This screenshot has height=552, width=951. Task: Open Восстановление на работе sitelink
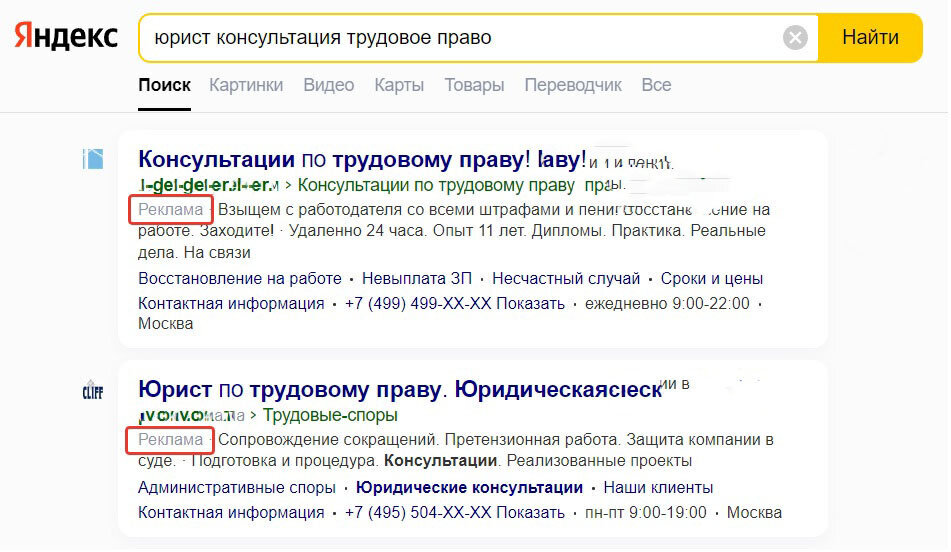pos(240,278)
